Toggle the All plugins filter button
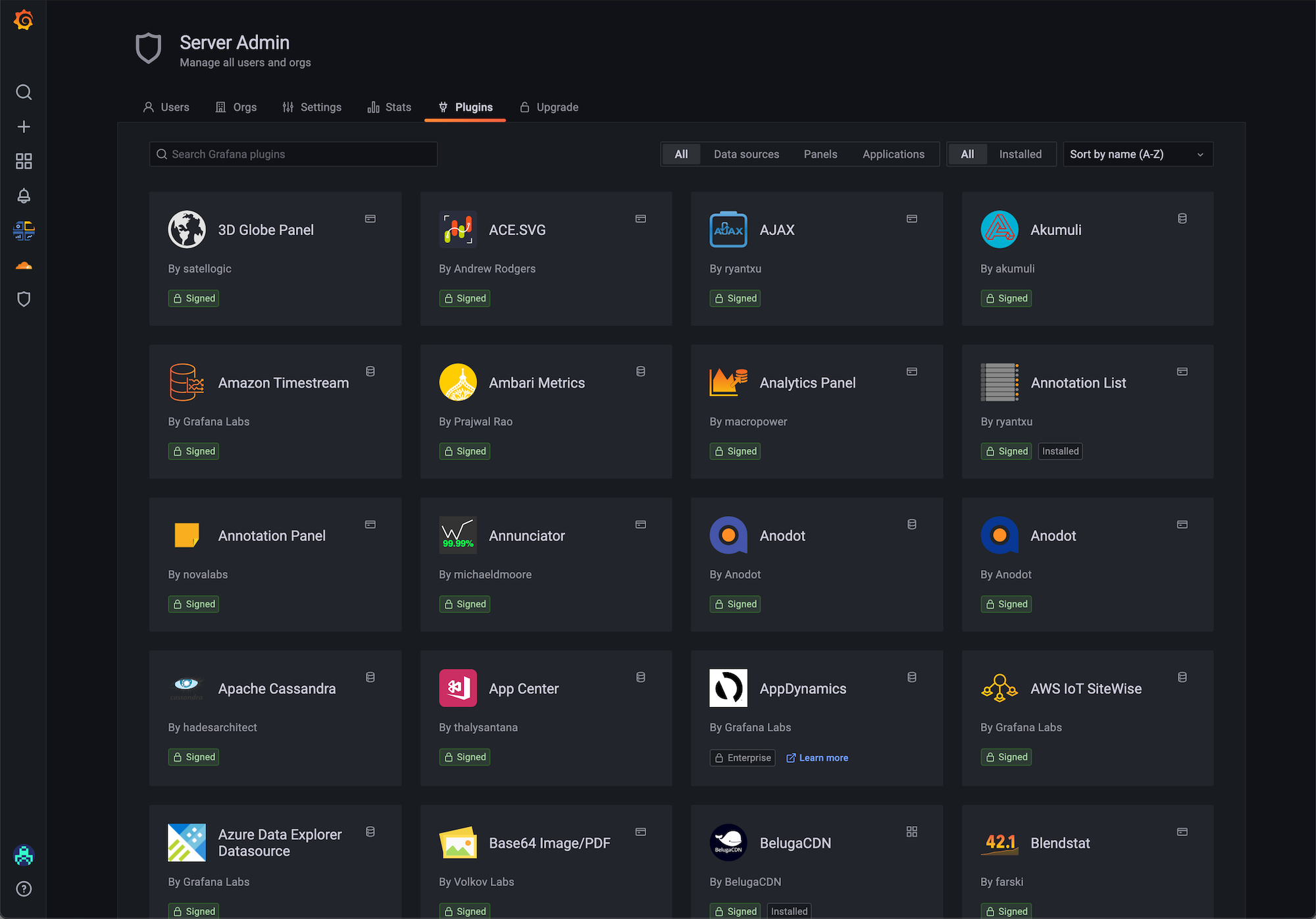1316x919 pixels. tap(681, 154)
